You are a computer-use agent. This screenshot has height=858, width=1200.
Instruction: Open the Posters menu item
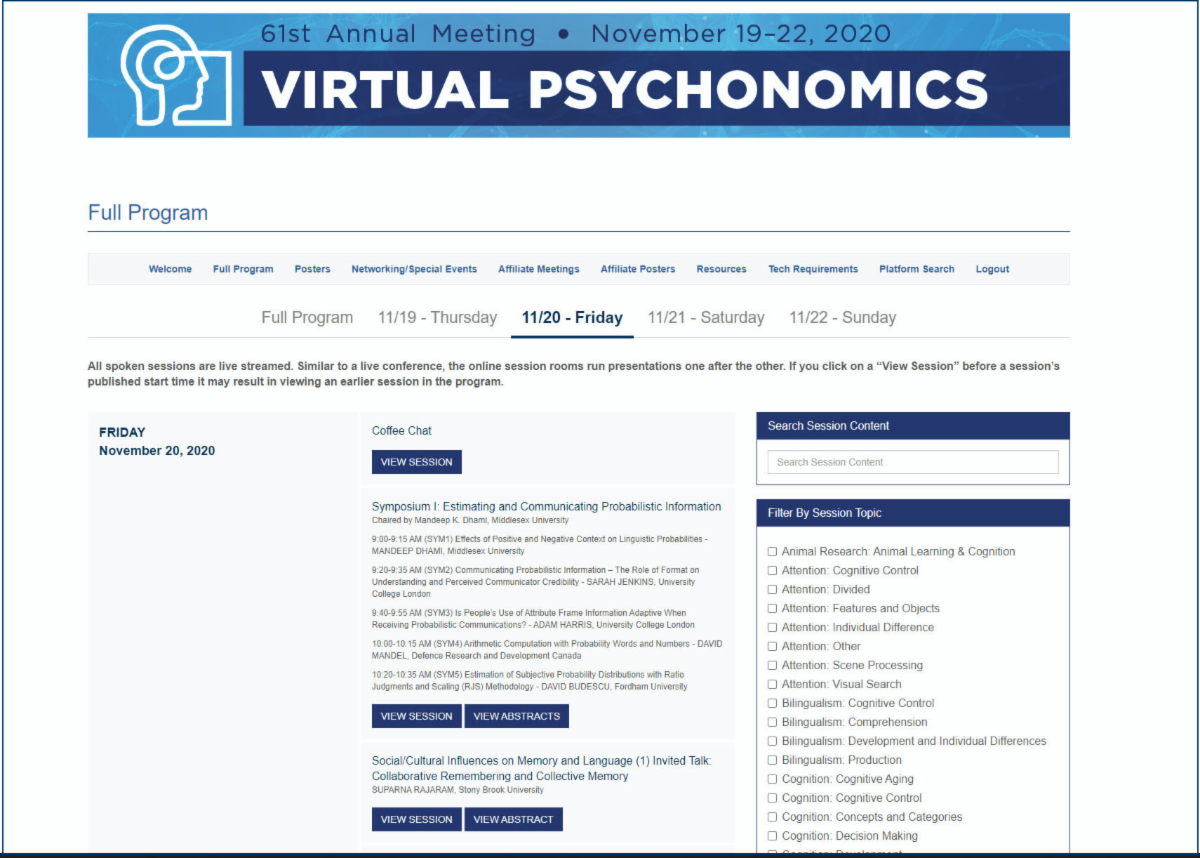[312, 269]
